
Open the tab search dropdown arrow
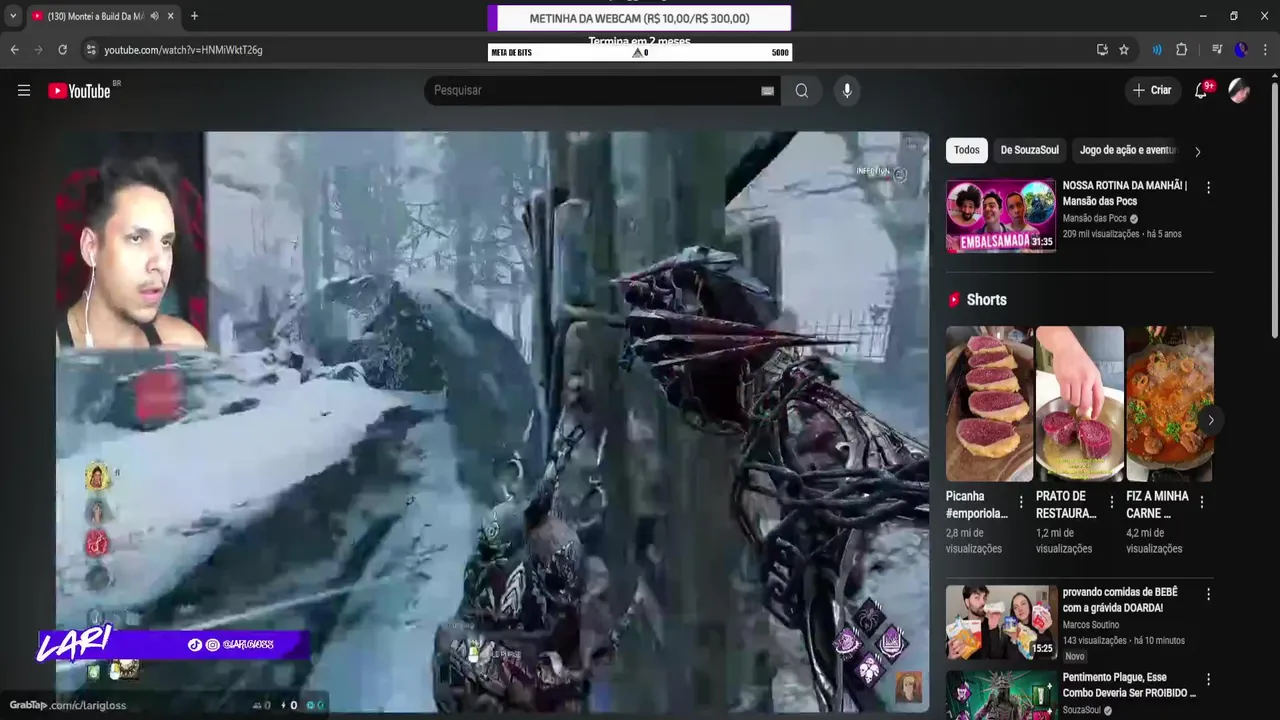click(x=13, y=16)
